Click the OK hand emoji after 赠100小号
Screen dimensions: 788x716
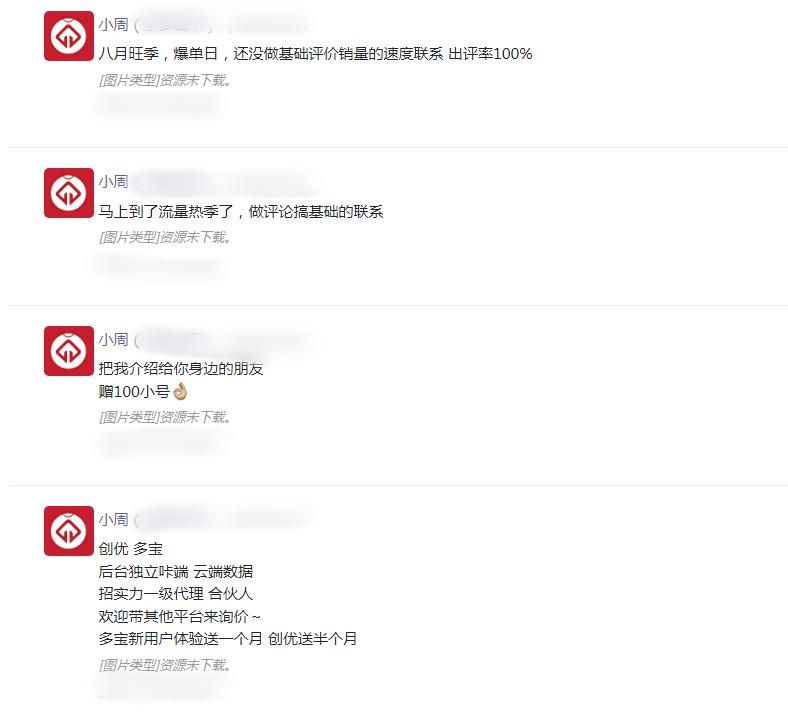pos(180,391)
